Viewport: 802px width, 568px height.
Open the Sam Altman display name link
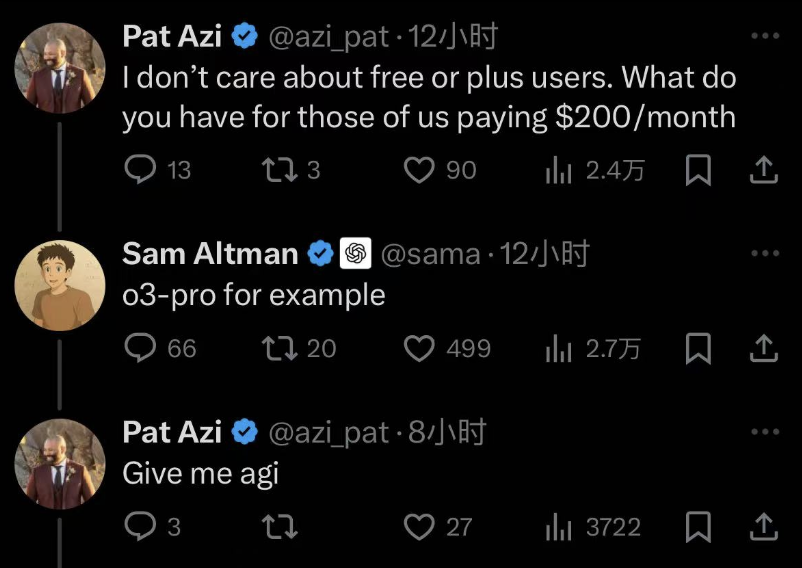pos(210,254)
